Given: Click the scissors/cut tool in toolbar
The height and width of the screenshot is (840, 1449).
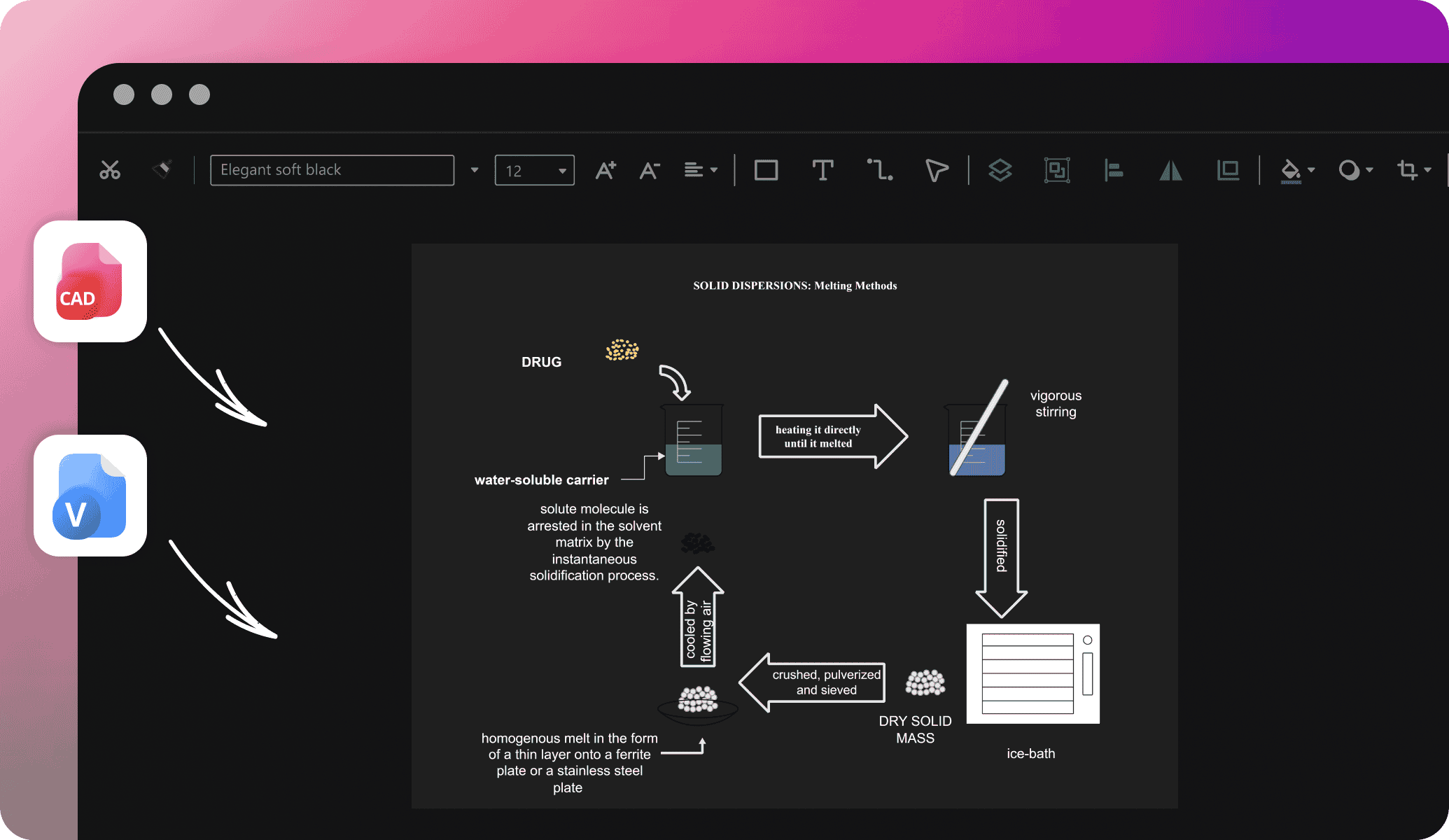Looking at the screenshot, I should [109, 168].
